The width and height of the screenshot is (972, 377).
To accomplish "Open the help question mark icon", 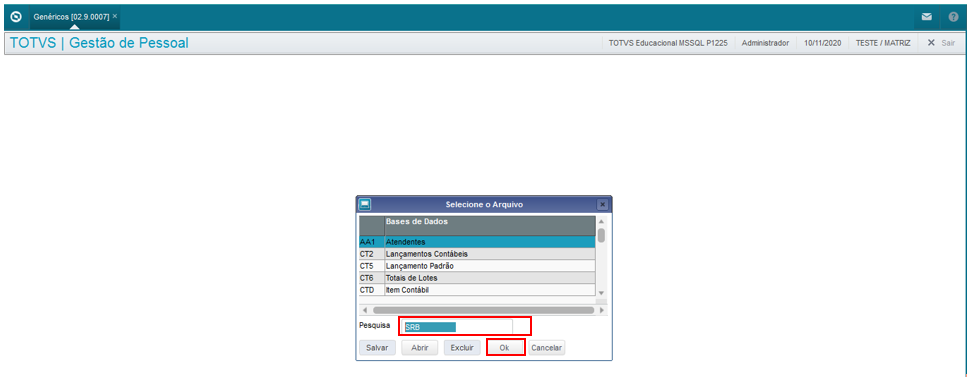I will (953, 17).
